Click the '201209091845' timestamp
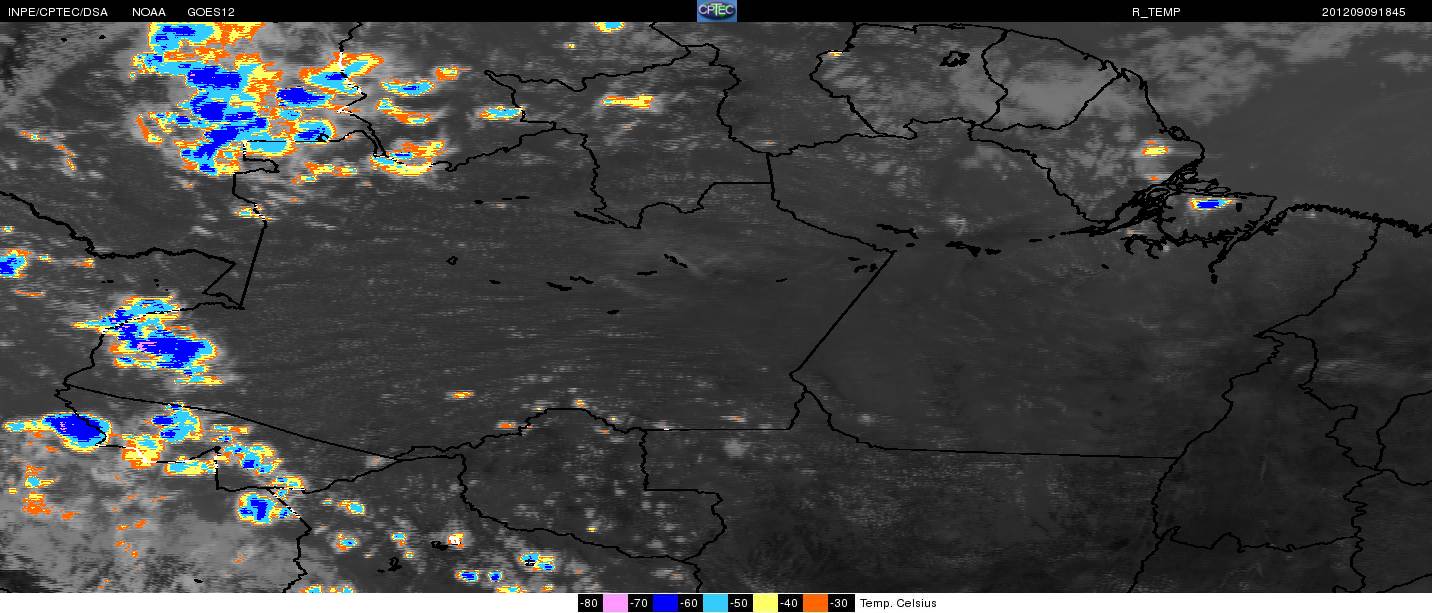Viewport: 1432px width, 613px height. tap(1363, 12)
